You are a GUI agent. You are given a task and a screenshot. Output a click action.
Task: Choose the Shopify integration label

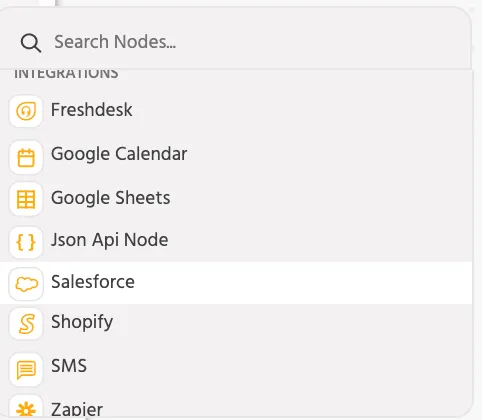82,322
